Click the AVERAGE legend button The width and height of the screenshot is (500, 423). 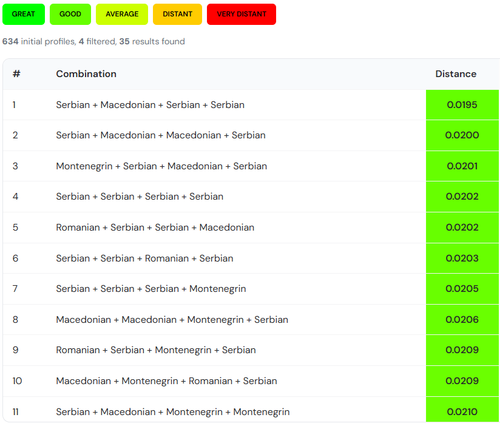pyautogui.click(x=122, y=14)
